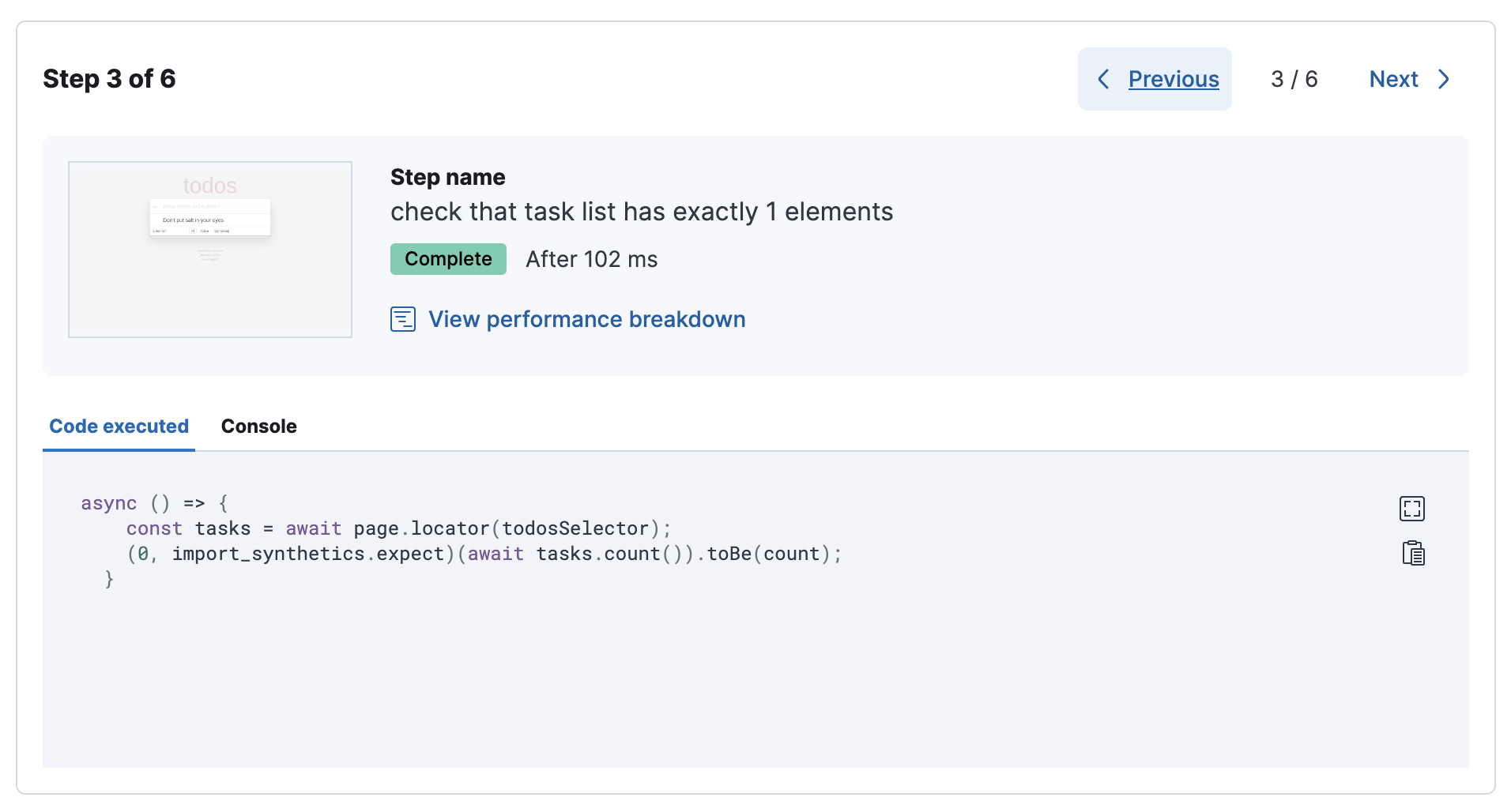Screen dimensions: 1511x812
Task: Click the 3 / 6 step counter
Action: click(1294, 79)
